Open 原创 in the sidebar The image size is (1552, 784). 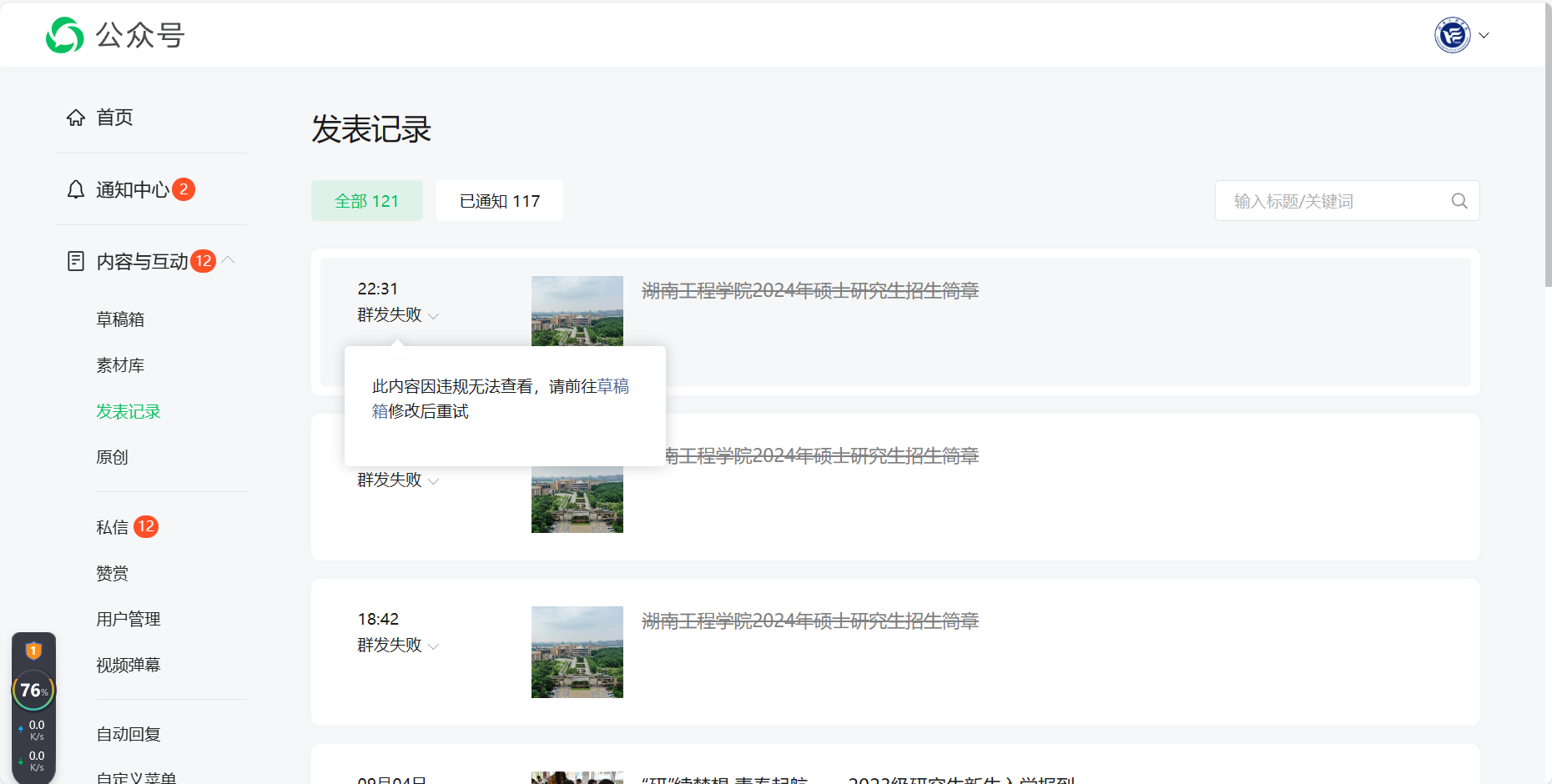point(113,457)
